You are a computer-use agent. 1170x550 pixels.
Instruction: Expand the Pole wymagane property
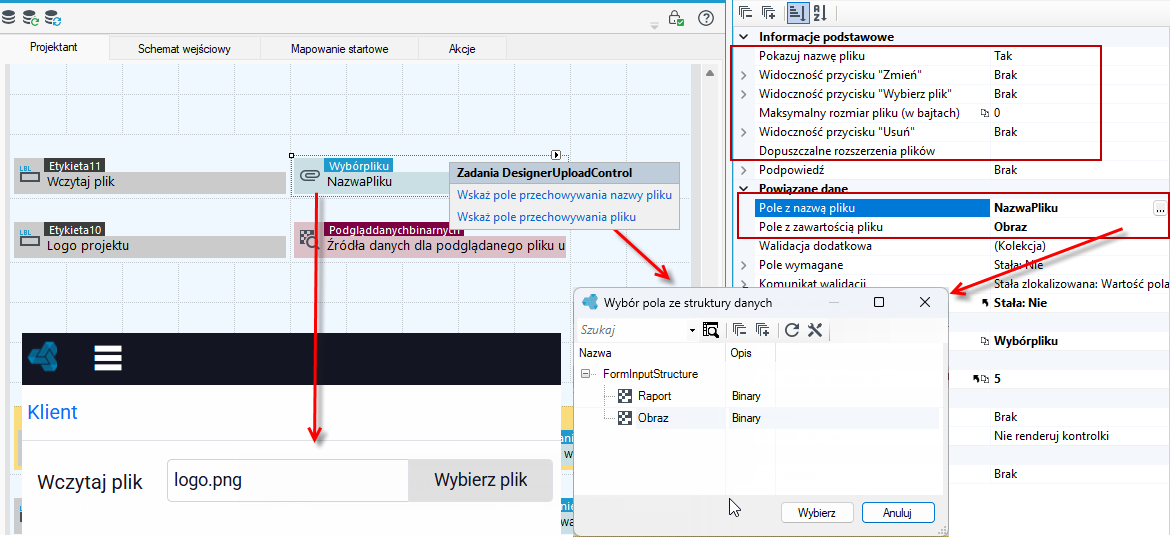coord(743,265)
